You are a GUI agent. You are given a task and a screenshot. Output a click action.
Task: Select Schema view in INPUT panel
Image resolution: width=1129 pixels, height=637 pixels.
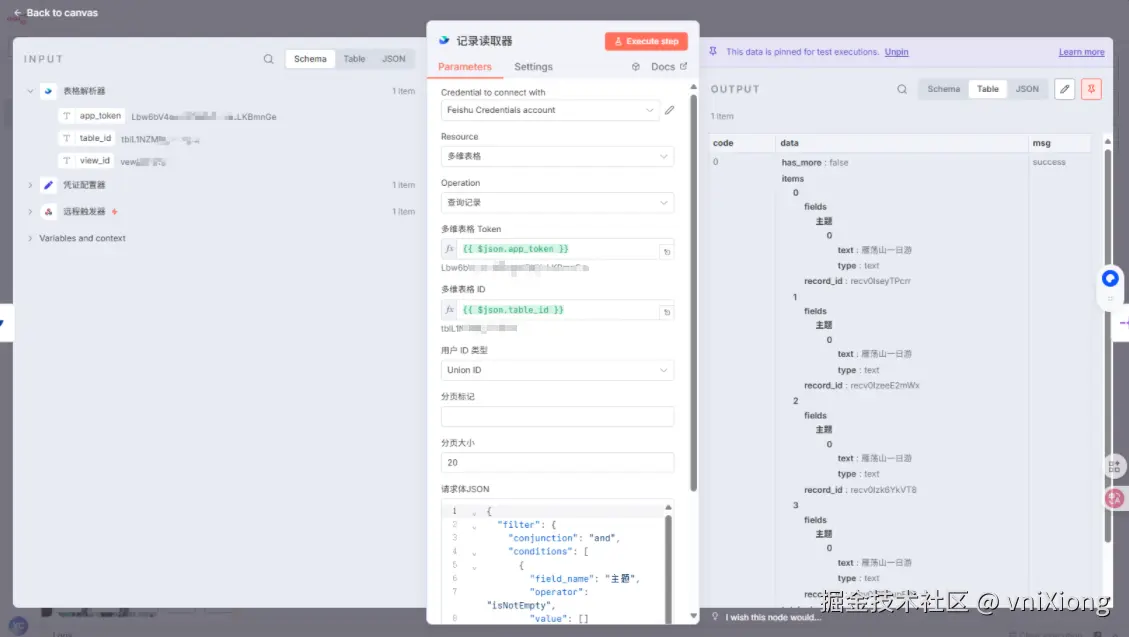pos(310,59)
